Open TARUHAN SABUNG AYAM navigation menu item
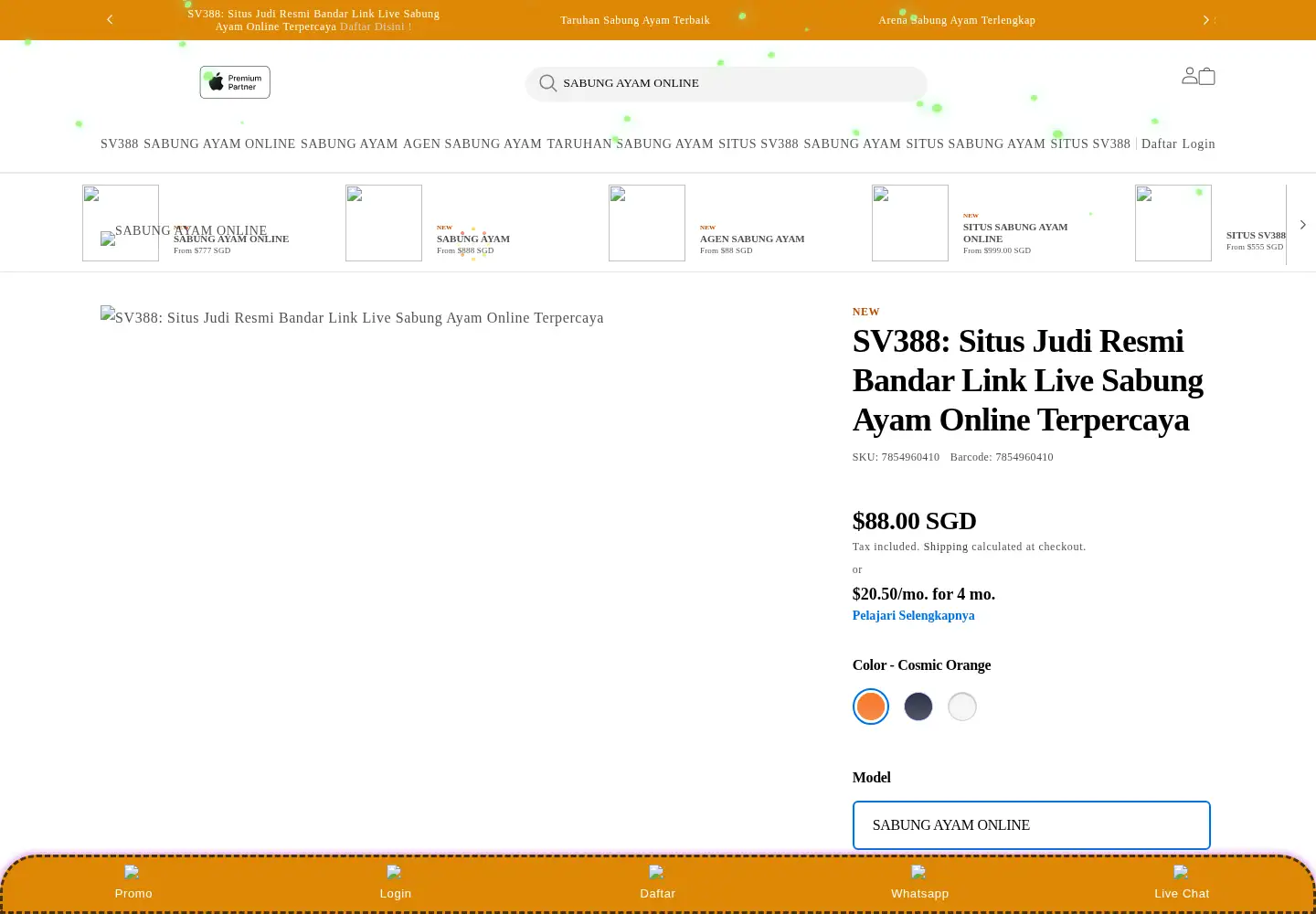The image size is (1316, 914). (631, 144)
